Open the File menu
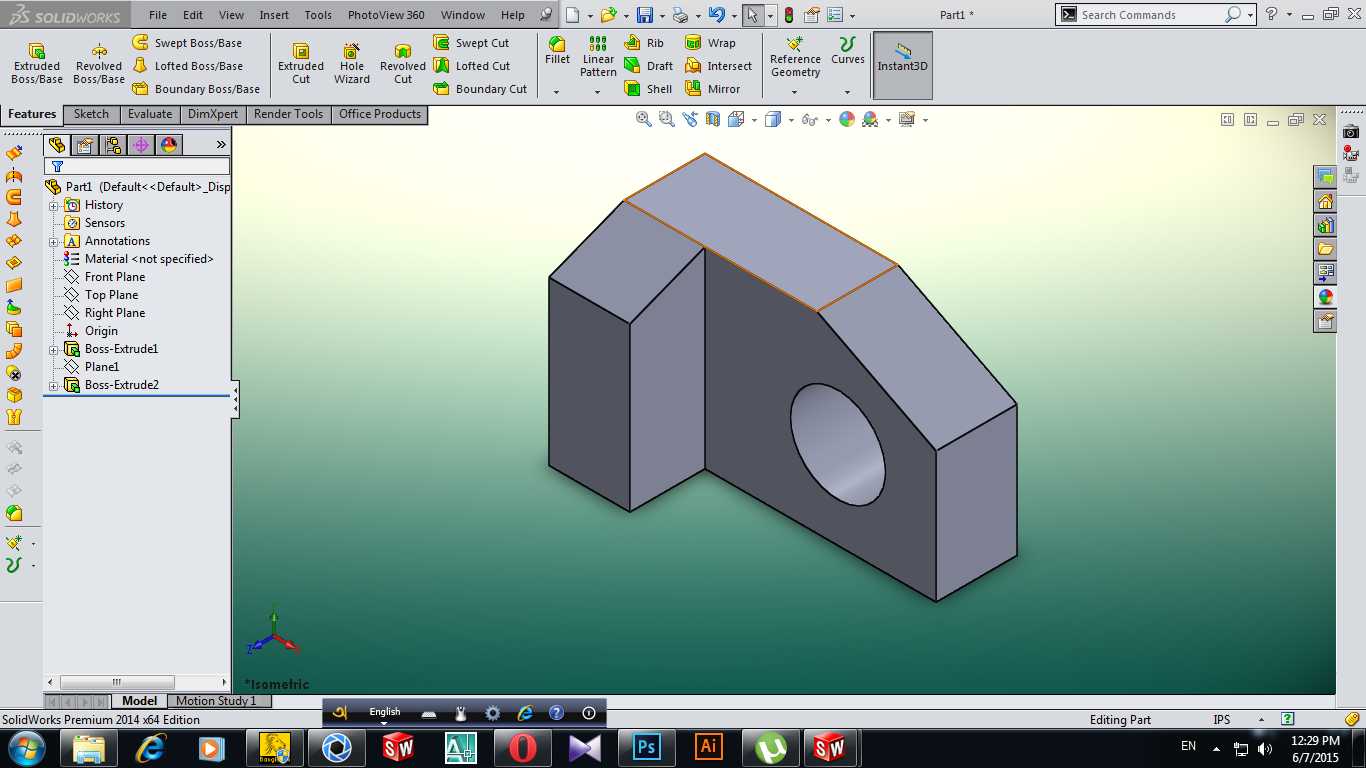 pos(158,15)
